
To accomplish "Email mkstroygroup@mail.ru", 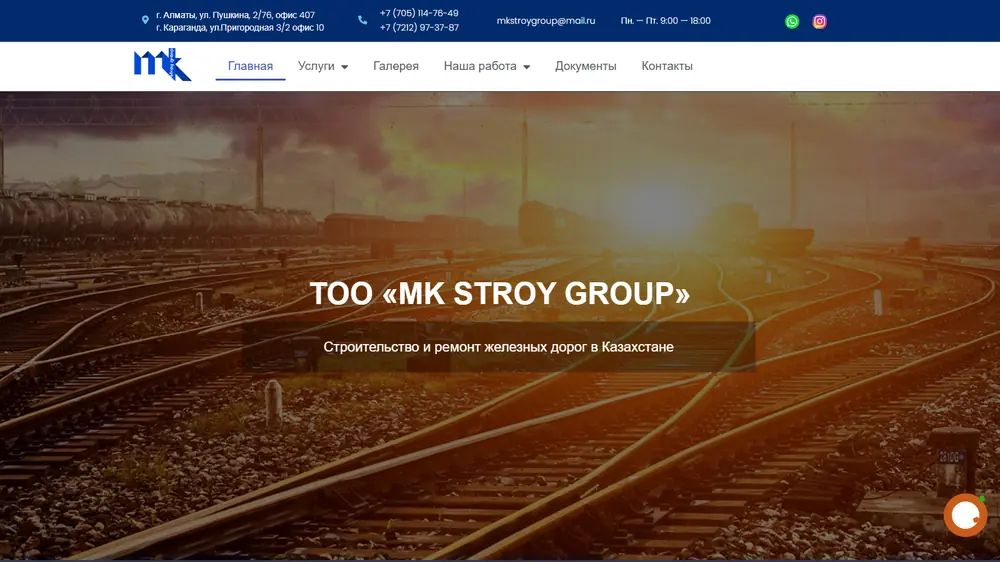I will coord(546,20).
